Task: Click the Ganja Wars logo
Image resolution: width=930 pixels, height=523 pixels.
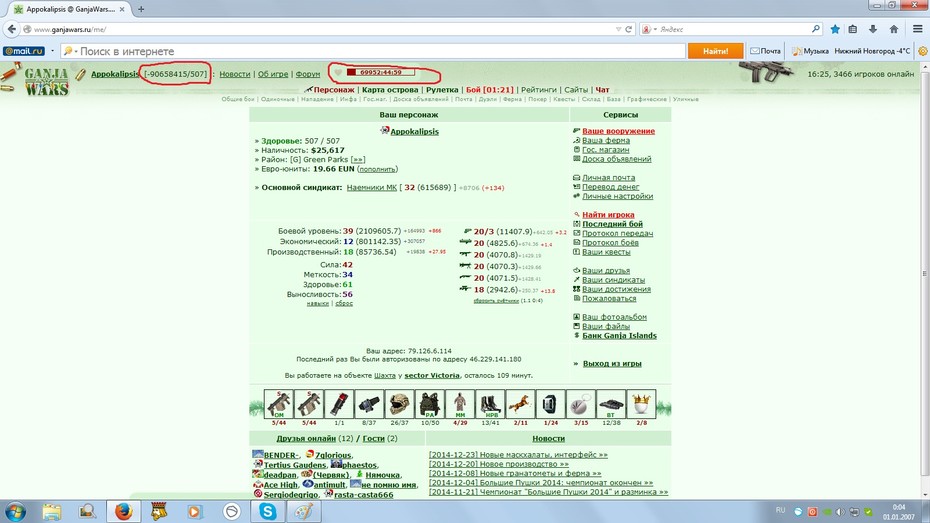Action: pyautogui.click(x=46, y=82)
